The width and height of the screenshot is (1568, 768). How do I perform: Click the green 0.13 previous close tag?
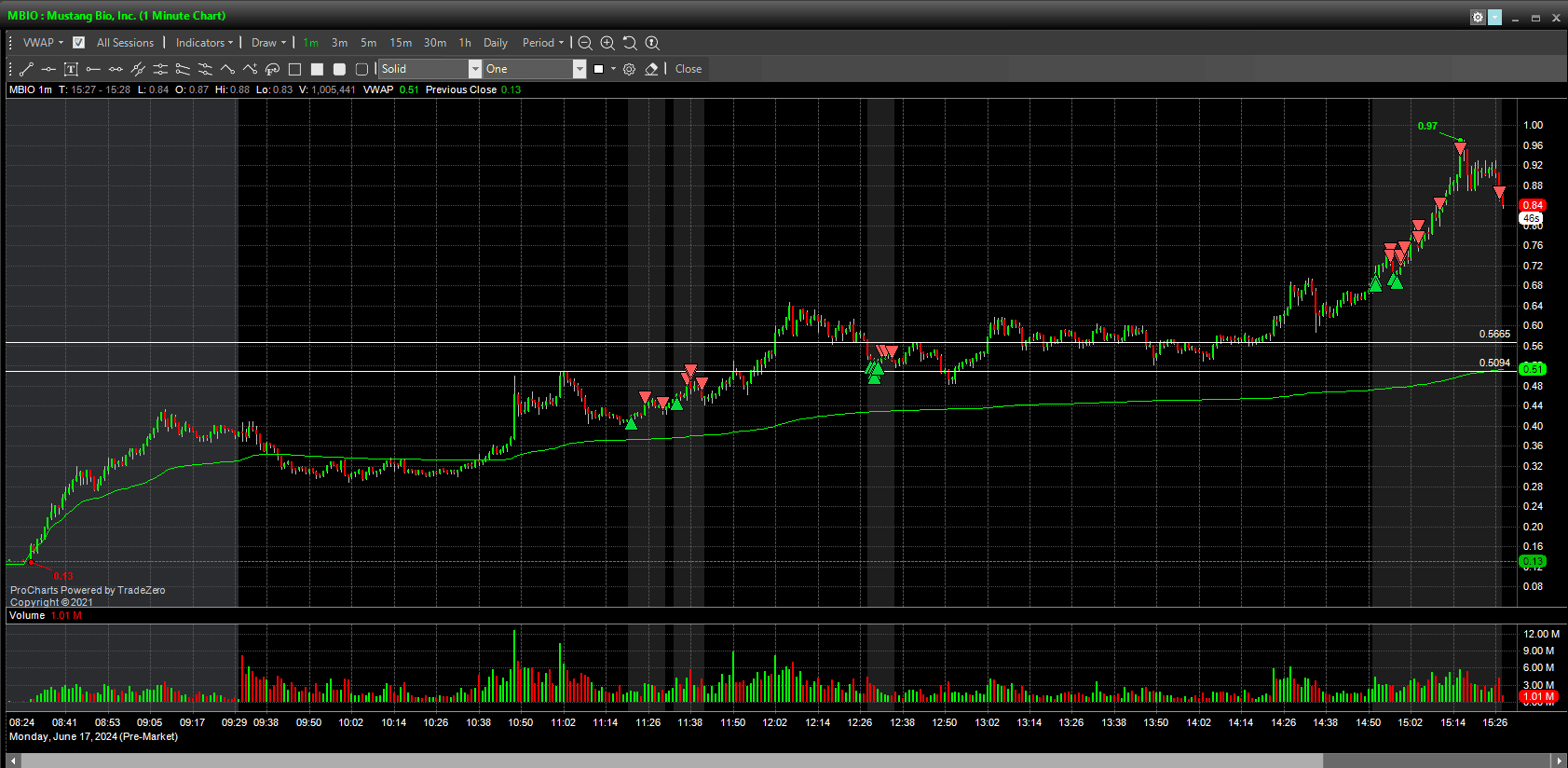(x=1533, y=561)
